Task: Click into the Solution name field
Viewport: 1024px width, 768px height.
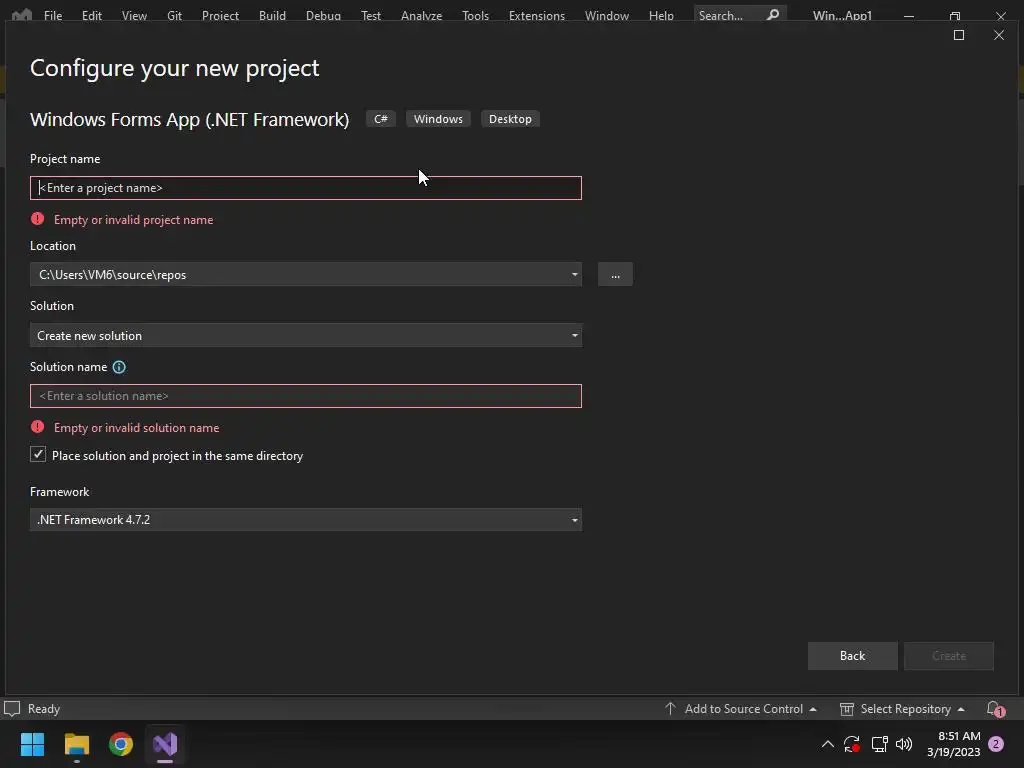Action: click(x=306, y=396)
